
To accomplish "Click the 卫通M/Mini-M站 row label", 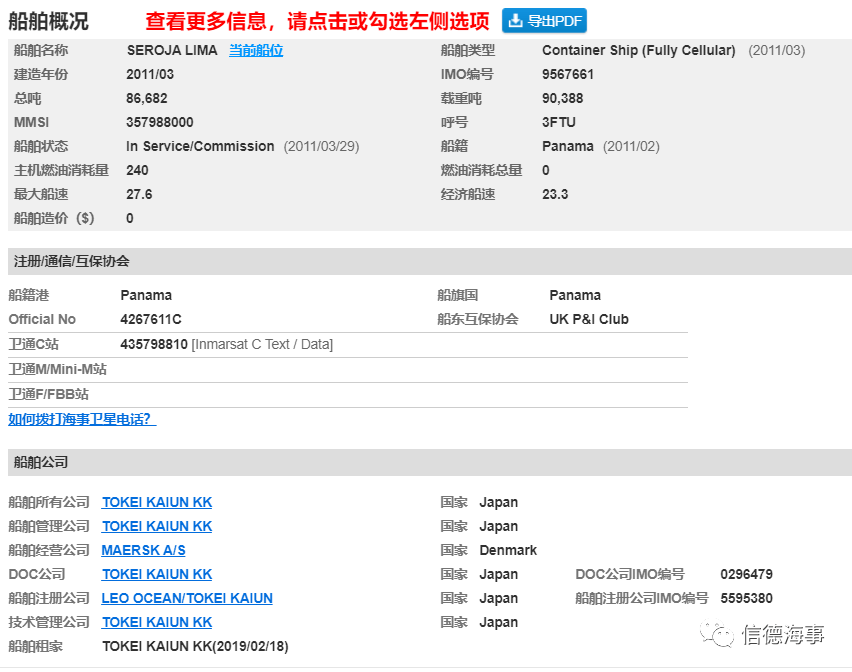I will click(58, 369).
